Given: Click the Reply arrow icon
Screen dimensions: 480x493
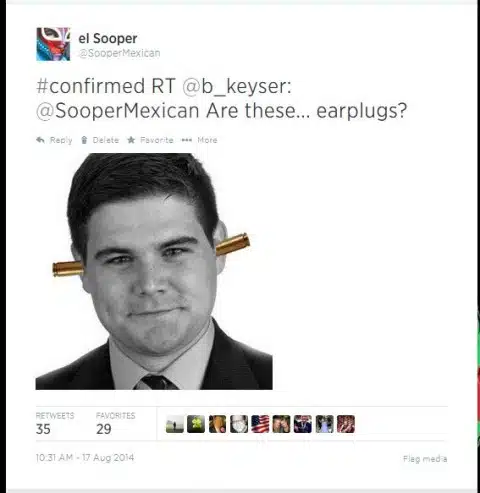Looking at the screenshot, I should point(41,140).
